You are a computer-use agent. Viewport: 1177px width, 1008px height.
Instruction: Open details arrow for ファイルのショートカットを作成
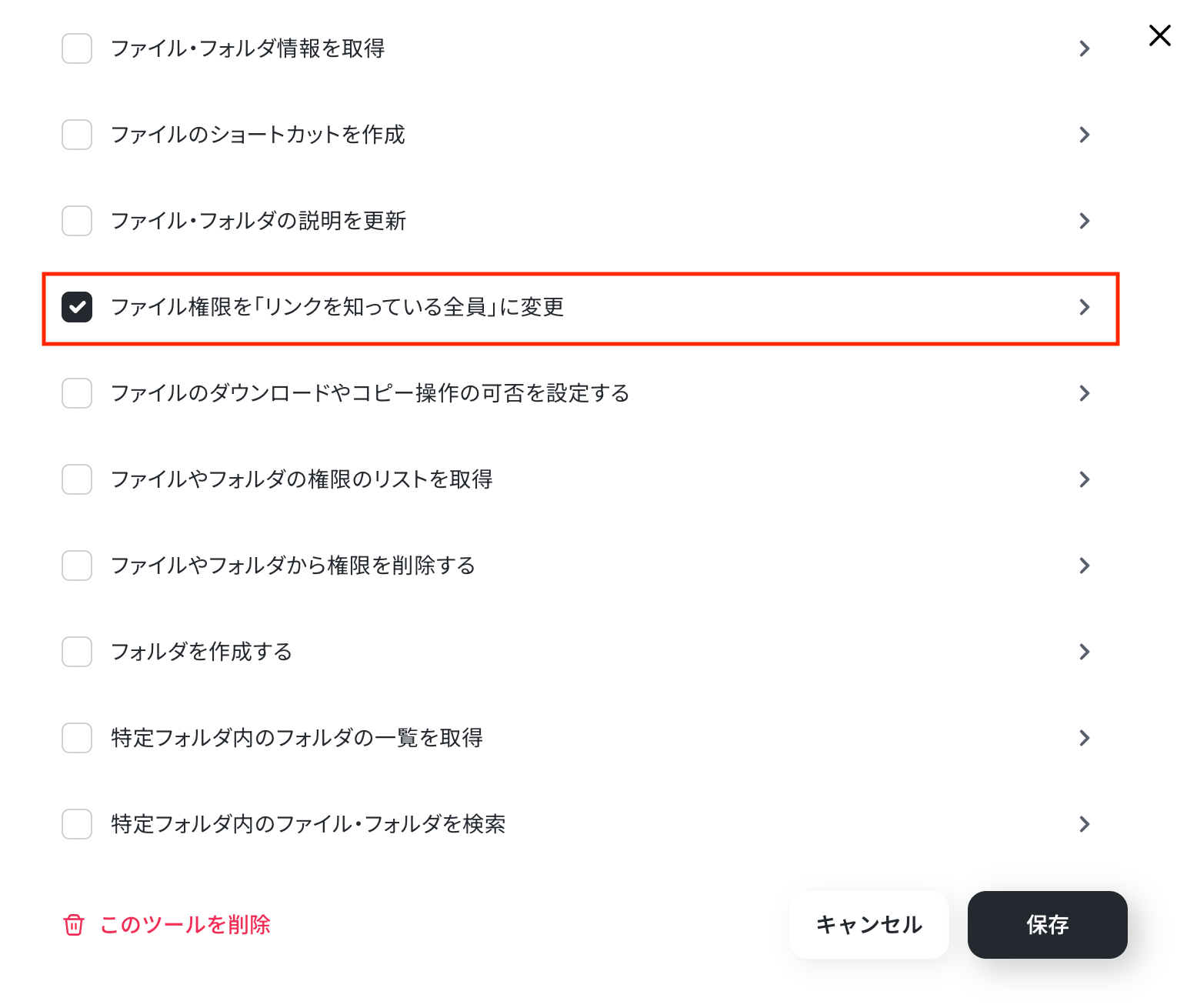pyautogui.click(x=1085, y=135)
